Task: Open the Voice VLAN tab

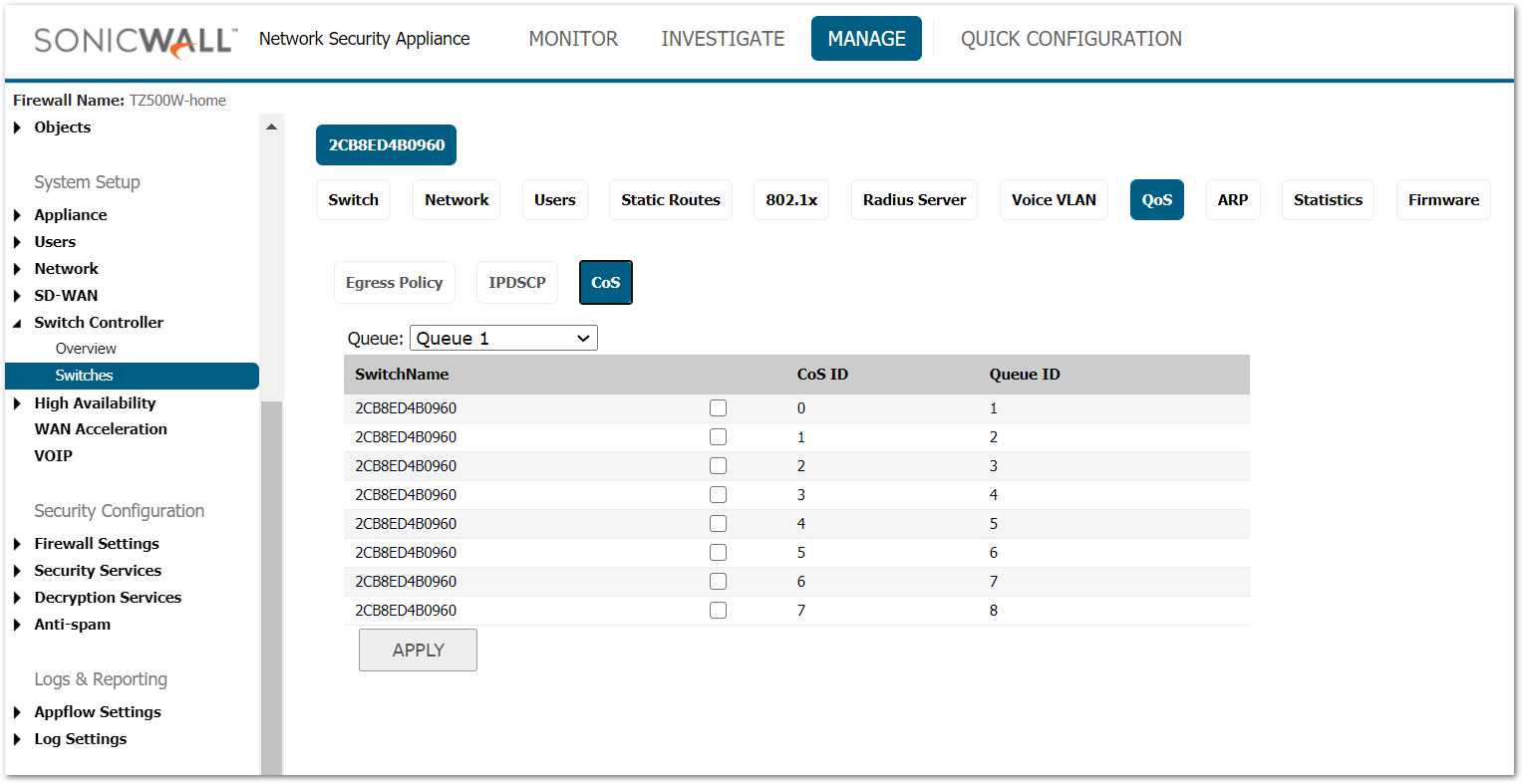Action: coord(1054,199)
